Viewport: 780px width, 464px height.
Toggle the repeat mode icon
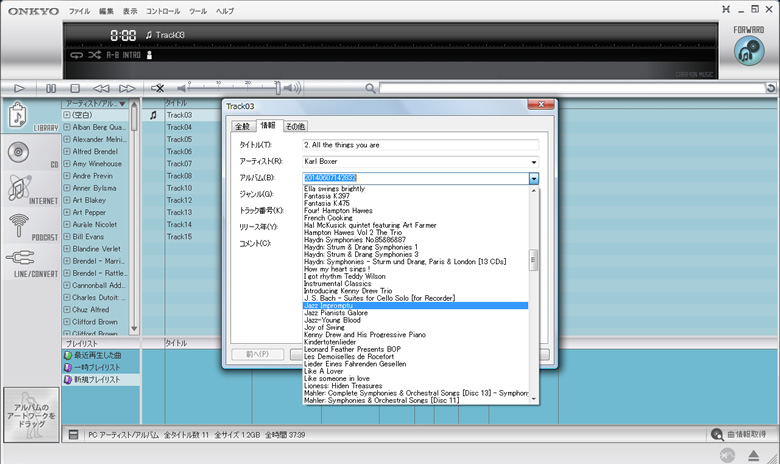[76, 55]
